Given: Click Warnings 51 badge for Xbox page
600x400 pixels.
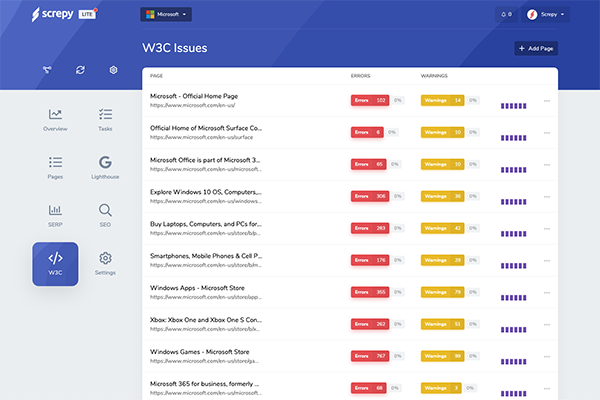Looking at the screenshot, I should coord(443,324).
